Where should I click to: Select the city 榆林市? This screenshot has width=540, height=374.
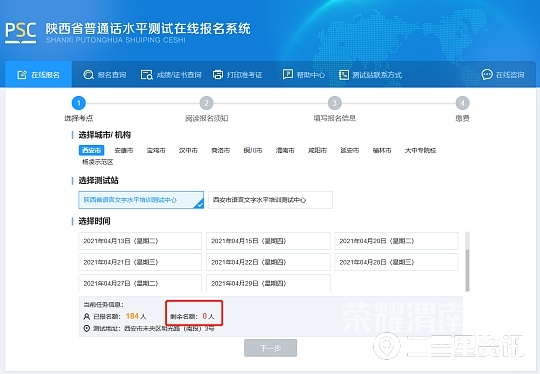[382, 150]
